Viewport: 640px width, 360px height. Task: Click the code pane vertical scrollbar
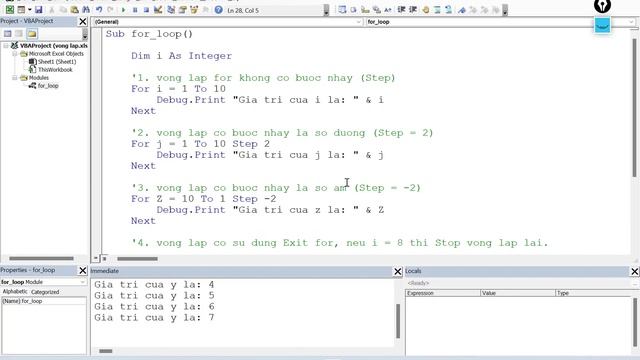635,108
